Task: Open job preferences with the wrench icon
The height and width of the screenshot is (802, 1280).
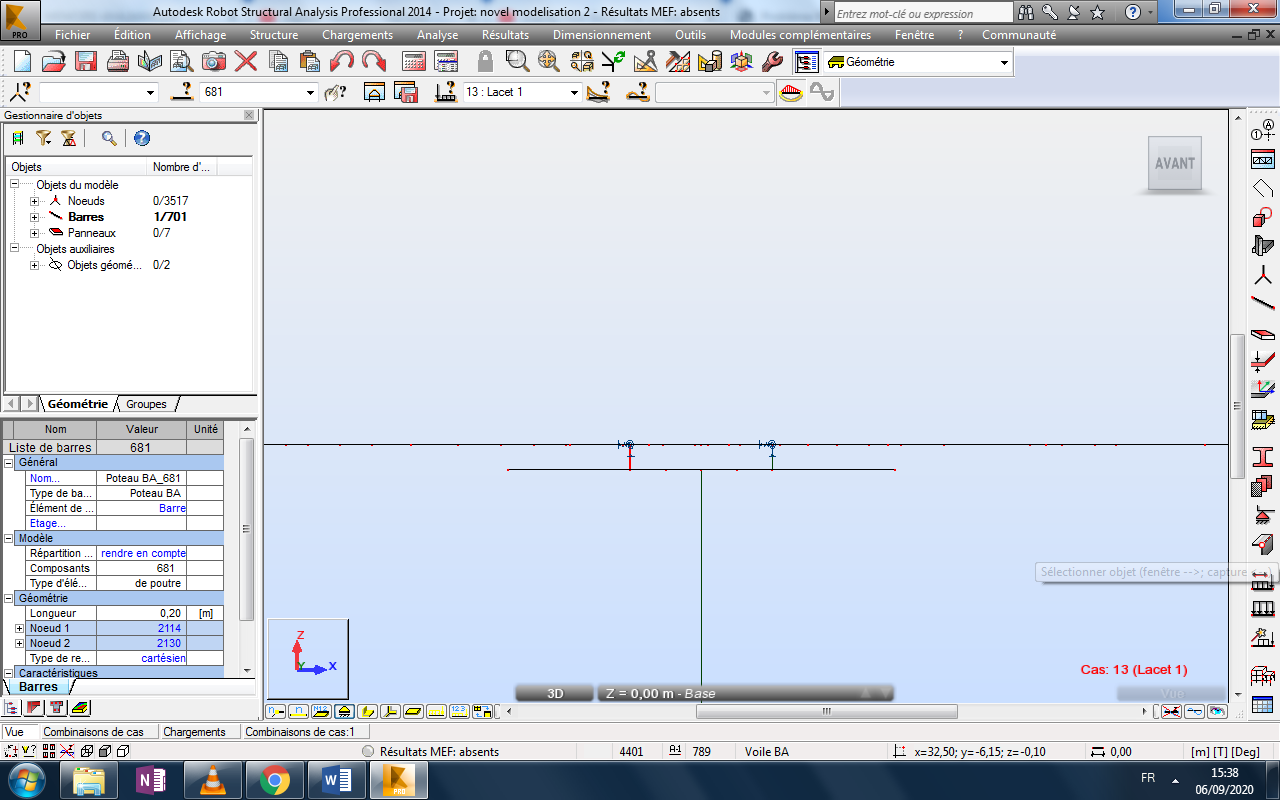Action: pyautogui.click(x=772, y=61)
